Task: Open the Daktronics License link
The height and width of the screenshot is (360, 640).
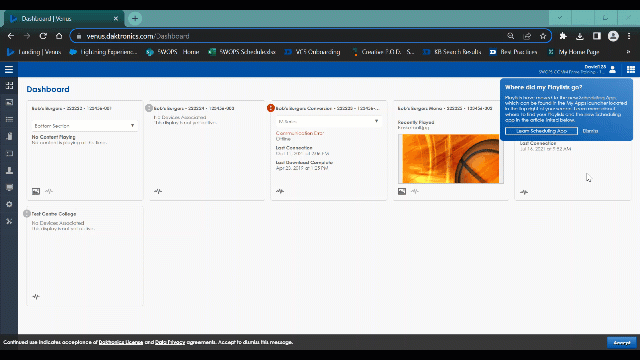Action: 121,342
